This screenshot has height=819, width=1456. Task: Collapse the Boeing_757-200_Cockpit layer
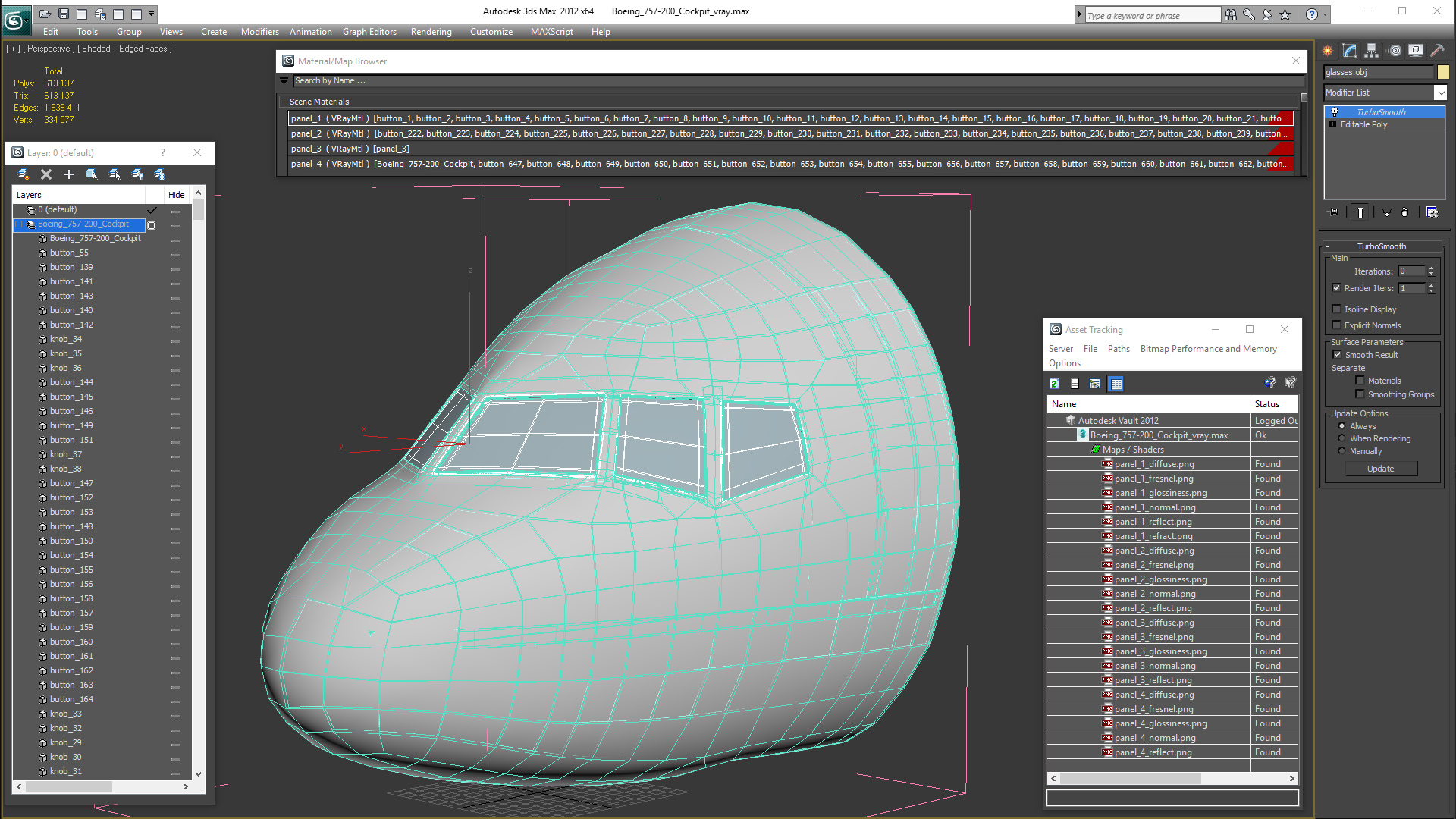[19, 224]
